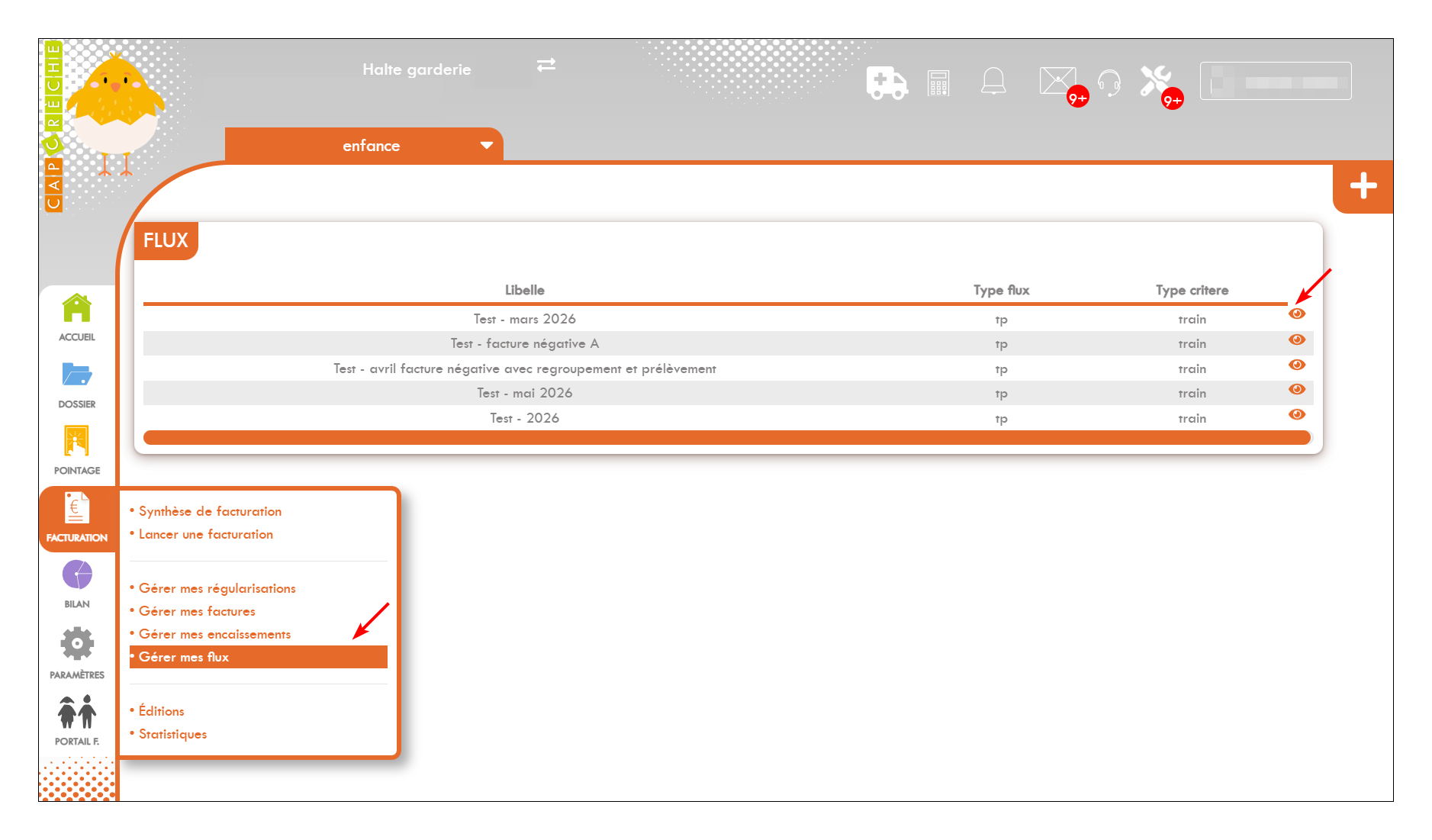Add a new flux with plus button
Viewport: 1432px width, 840px height.
(1363, 186)
